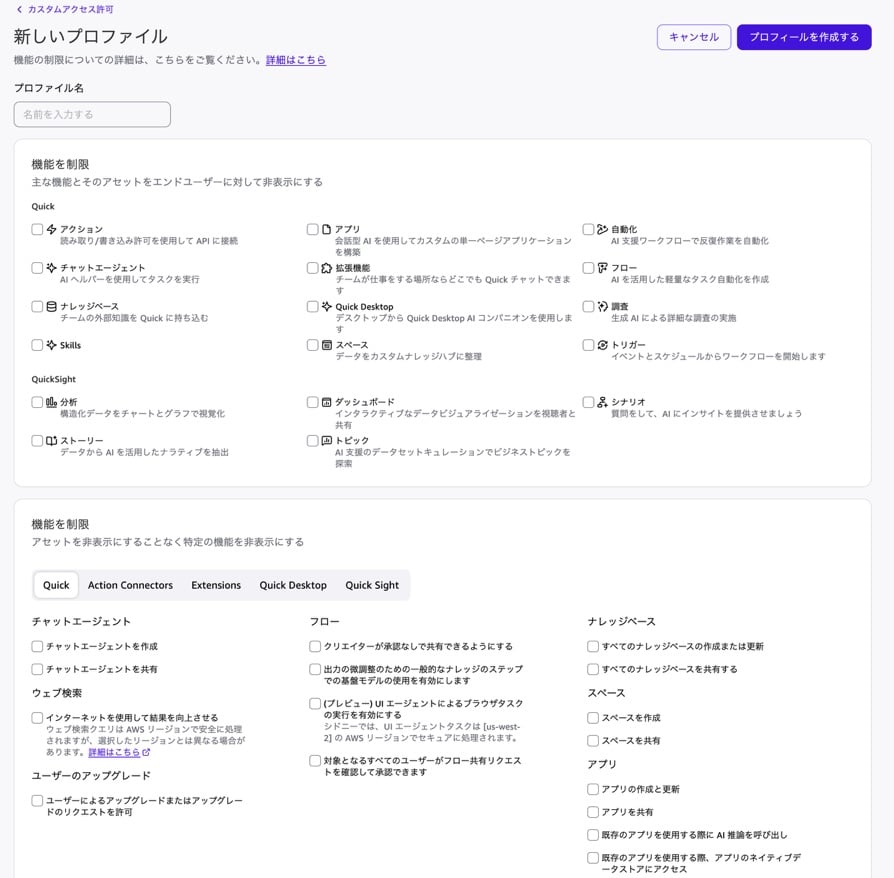
Task: Check the シナリオ checkbox
Action: [588, 403]
